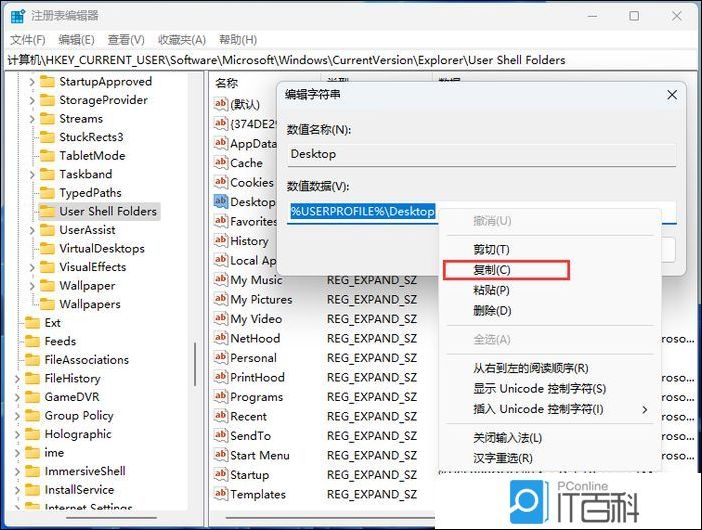Click the AppData string value icon
702x530 pixels.
click(x=220, y=143)
